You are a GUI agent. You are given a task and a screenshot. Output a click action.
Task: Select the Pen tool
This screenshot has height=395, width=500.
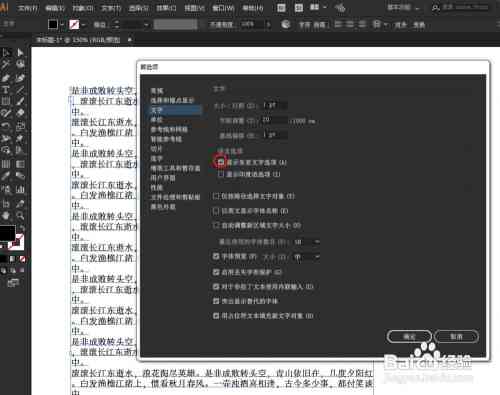point(6,78)
